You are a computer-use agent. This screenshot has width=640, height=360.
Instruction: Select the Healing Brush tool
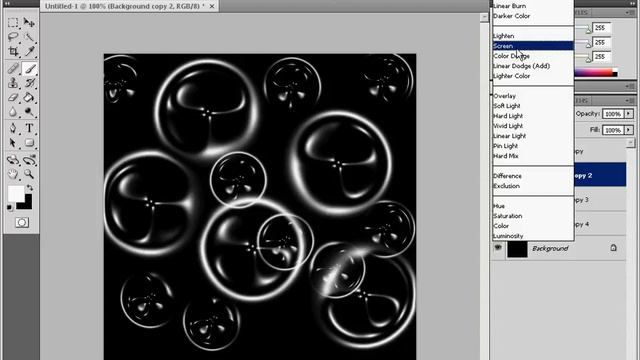tap(13, 68)
